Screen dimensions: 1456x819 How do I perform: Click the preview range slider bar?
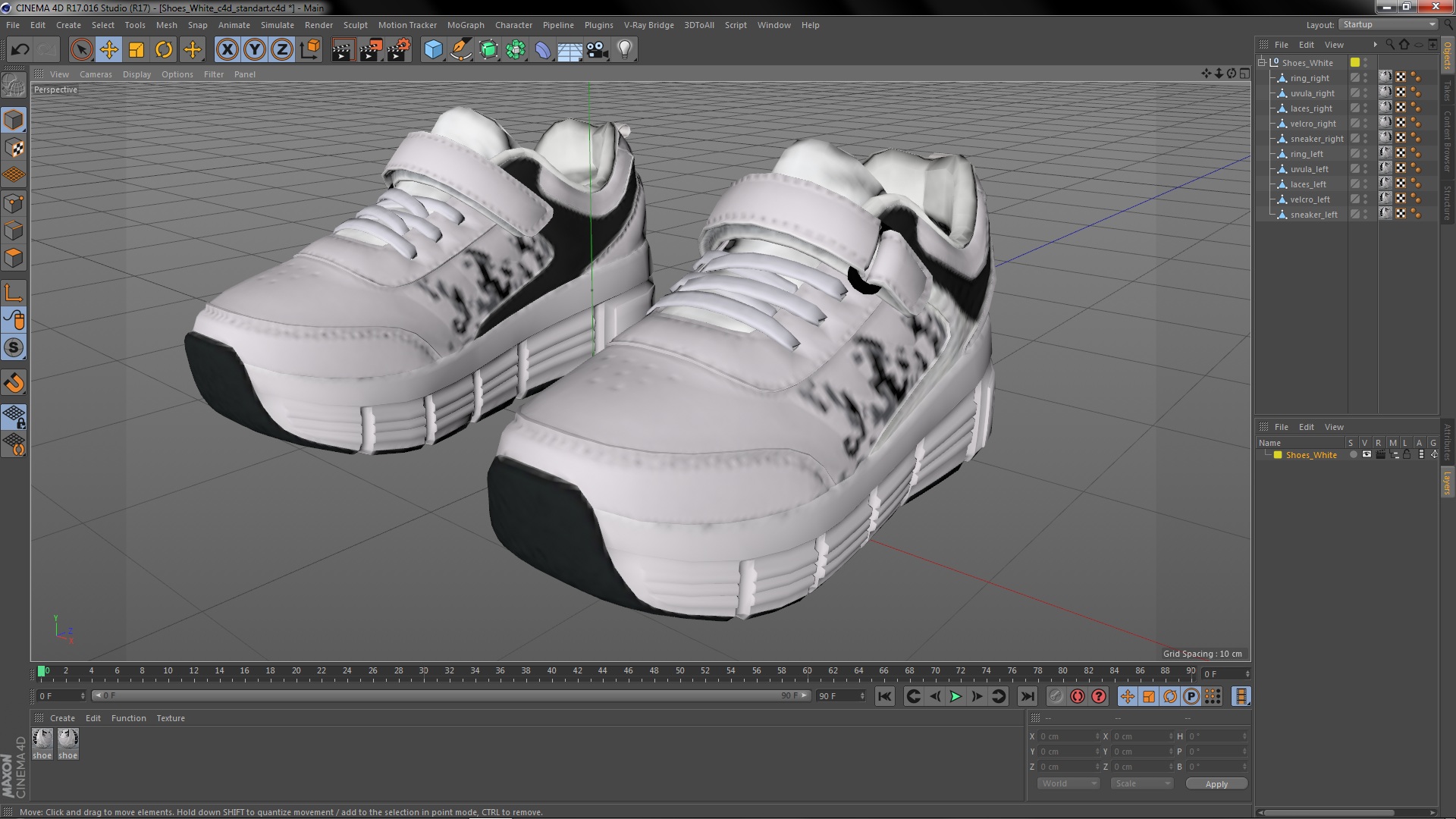[451, 695]
